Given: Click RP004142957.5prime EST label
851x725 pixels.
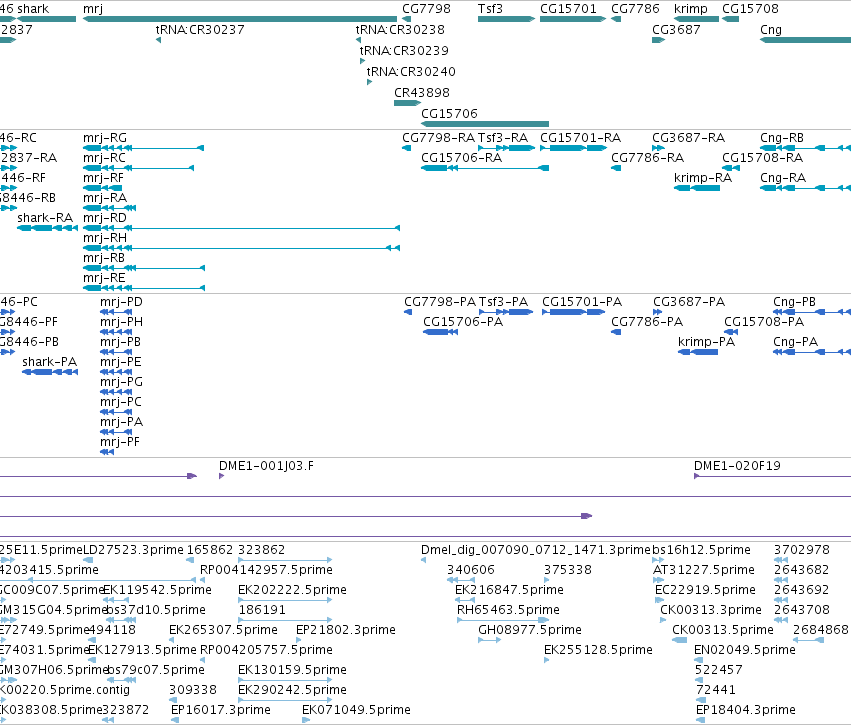Looking at the screenshot, I should click(x=266, y=570).
